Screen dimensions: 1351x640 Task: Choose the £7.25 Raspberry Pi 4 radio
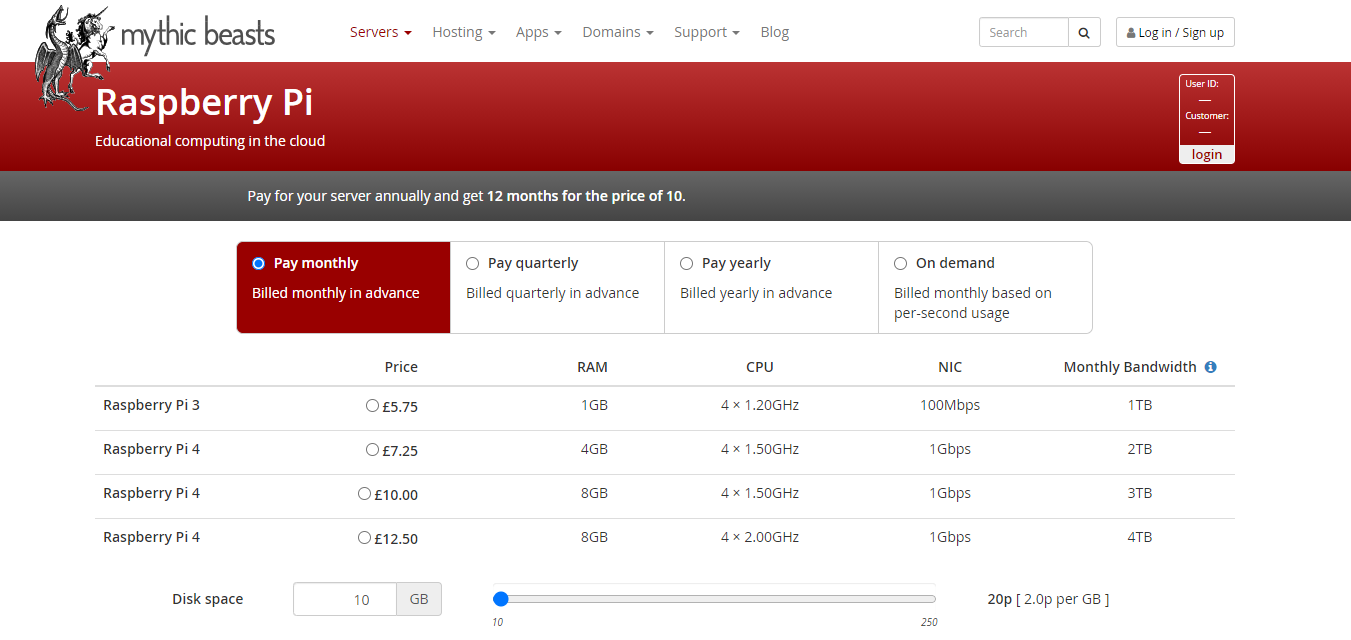point(372,450)
